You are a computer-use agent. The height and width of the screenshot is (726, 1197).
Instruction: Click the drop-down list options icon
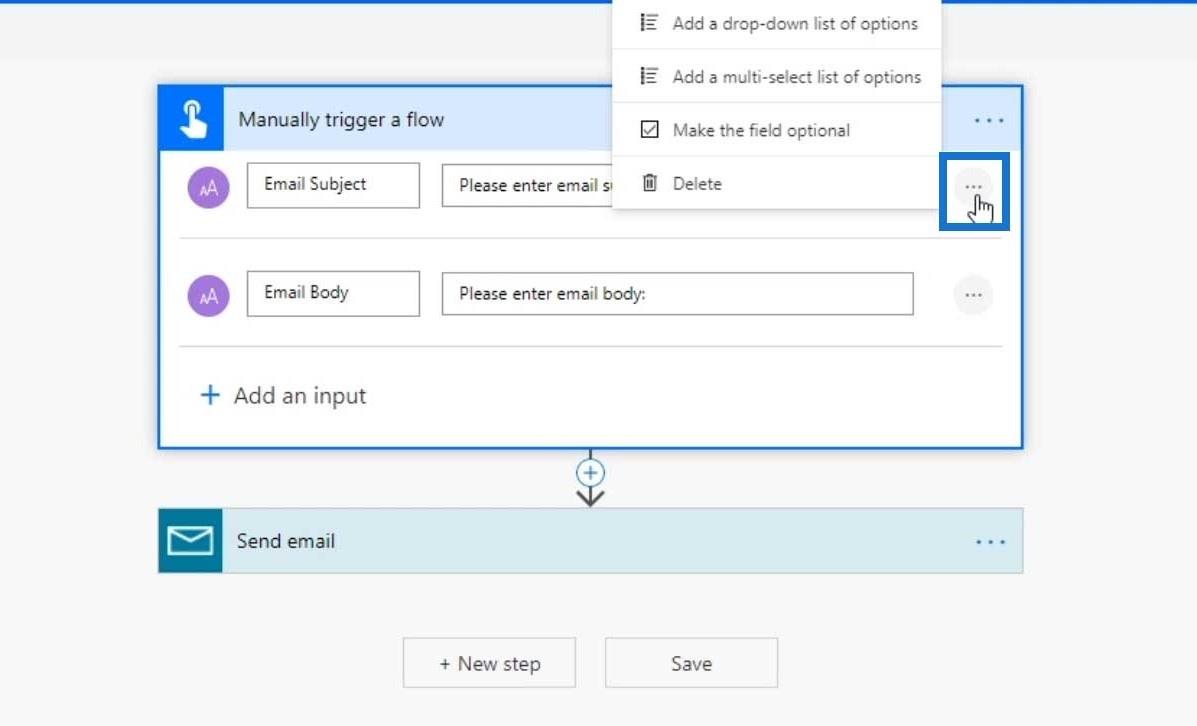click(649, 23)
